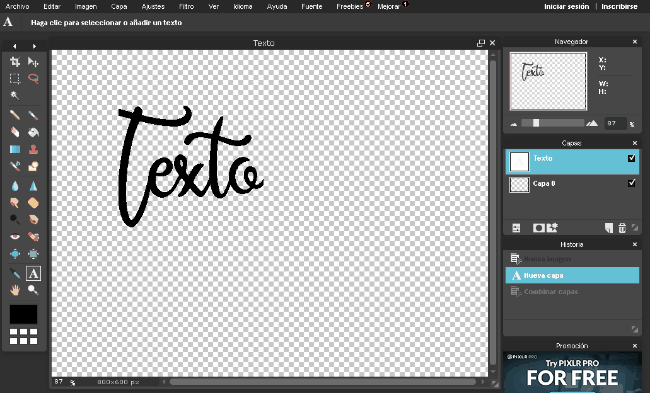Expand toolbox with the right arrow

(34, 46)
